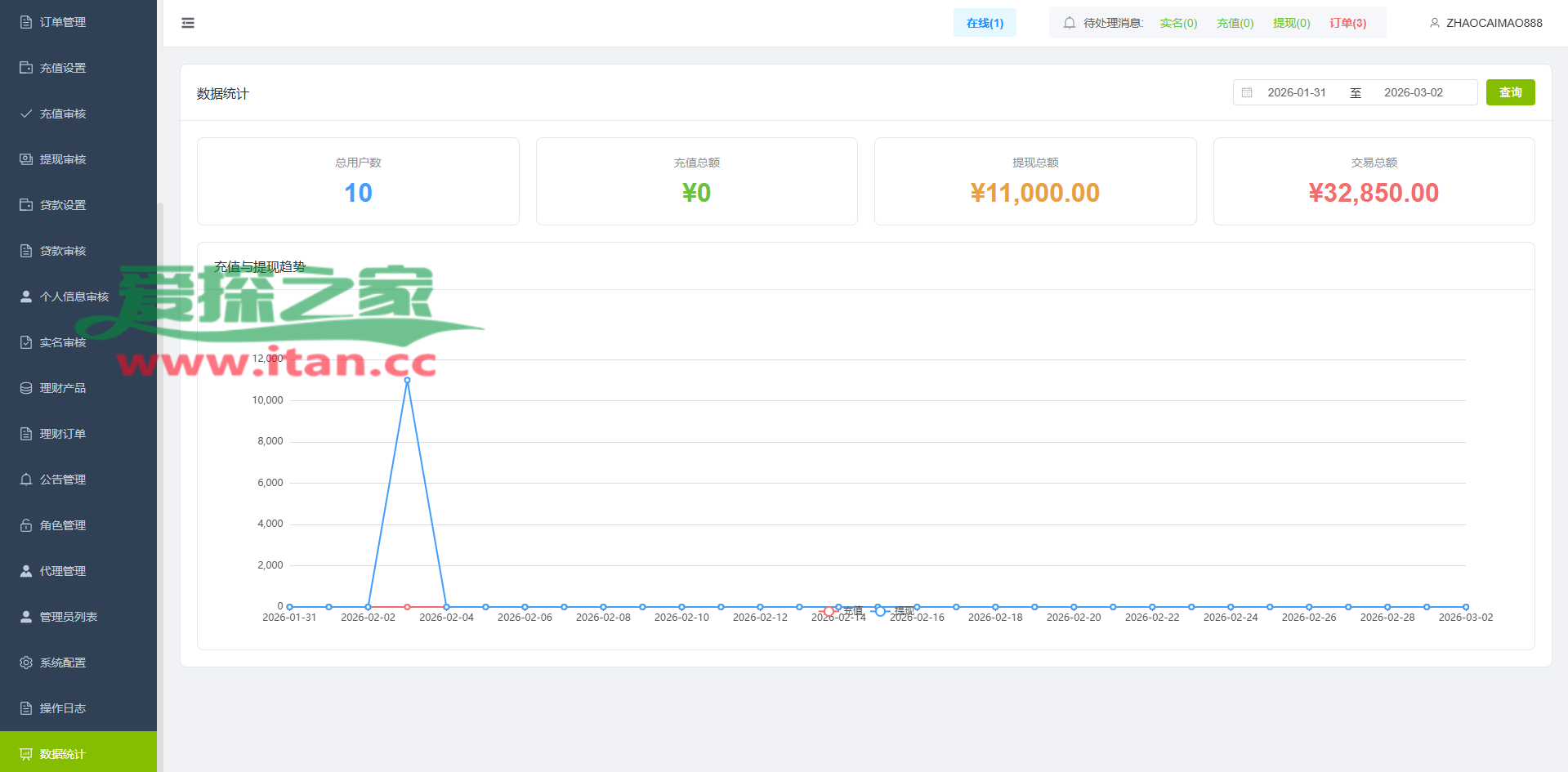Click the start date field 2026-01-31
The width and height of the screenshot is (1568, 772).
(1296, 93)
